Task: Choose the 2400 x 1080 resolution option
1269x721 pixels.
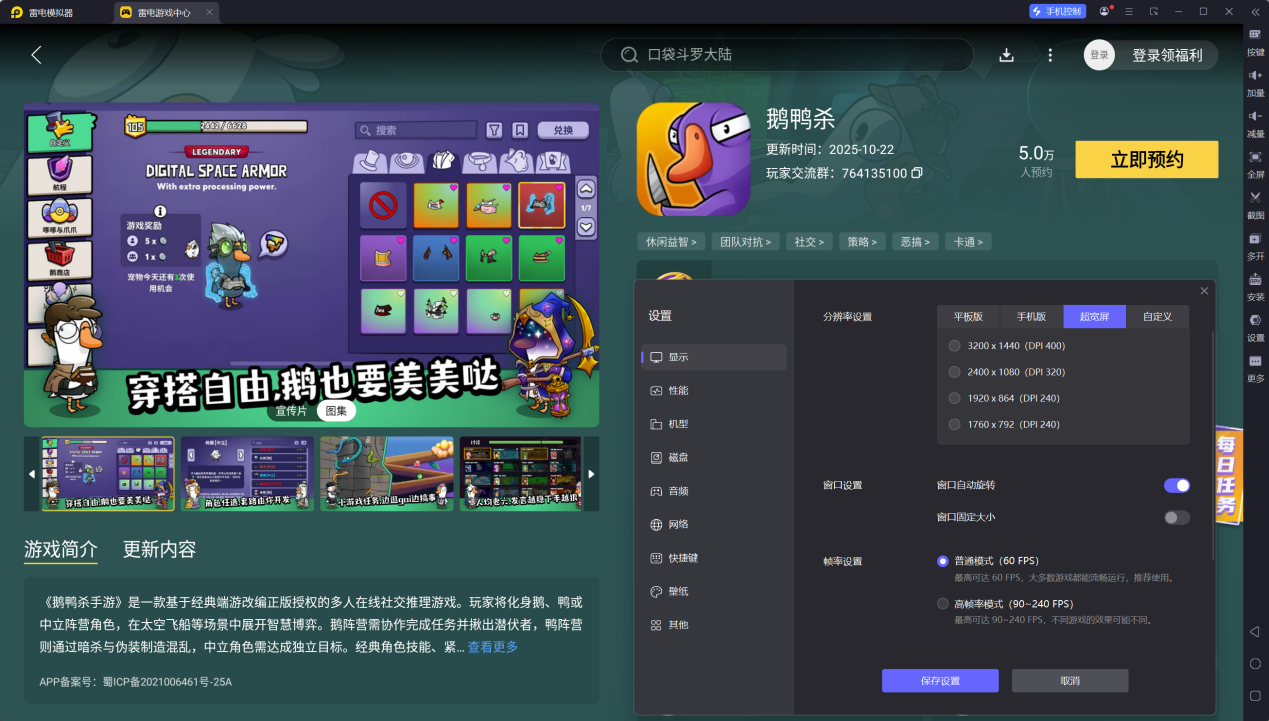Action: click(x=954, y=371)
